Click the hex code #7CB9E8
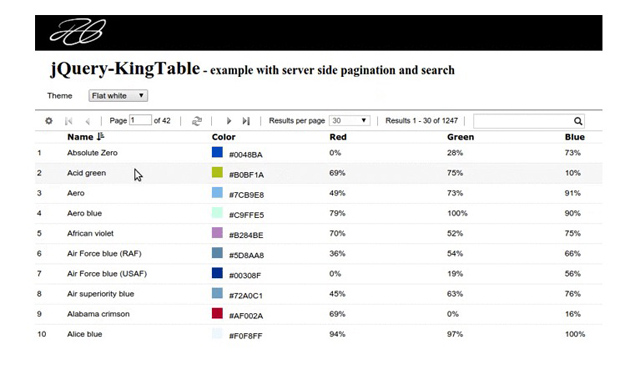Screen dimensions: 625x375 click(246, 195)
